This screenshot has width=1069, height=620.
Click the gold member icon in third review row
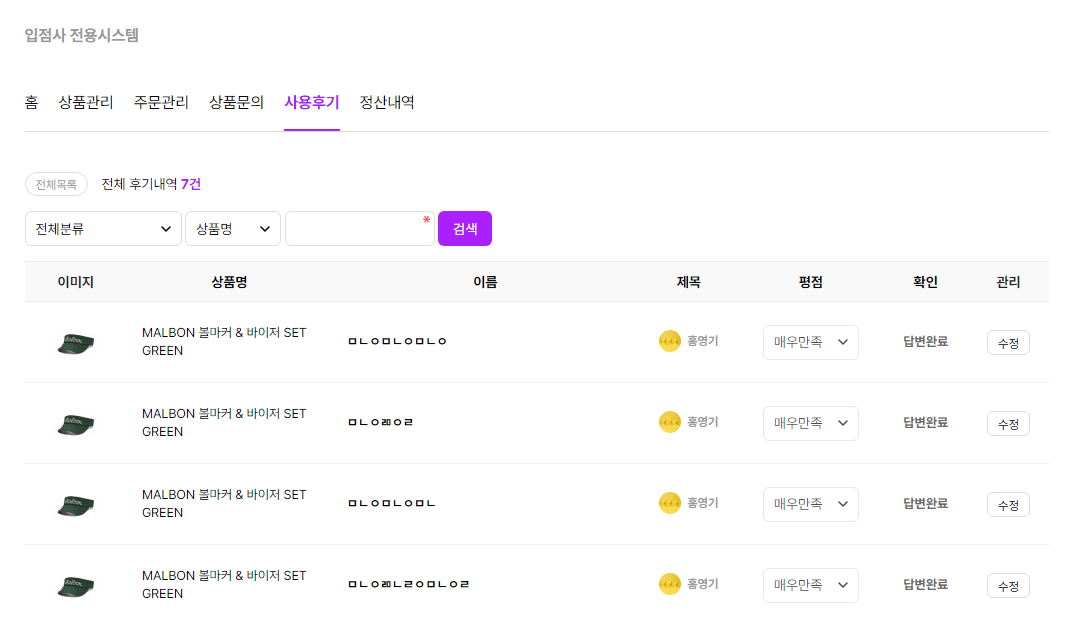669,503
